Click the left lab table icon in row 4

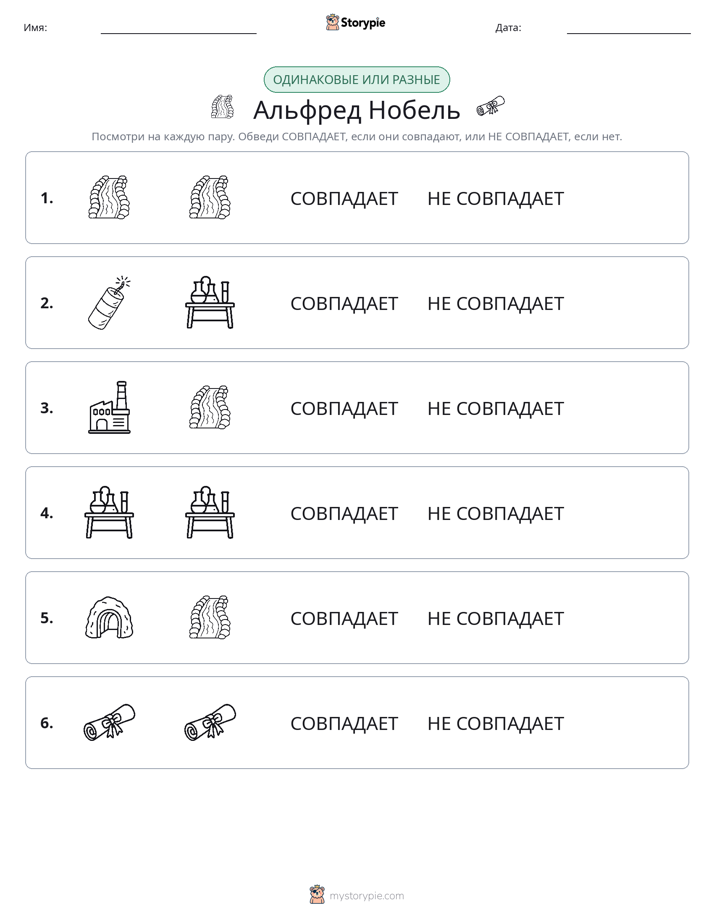[x=109, y=512]
